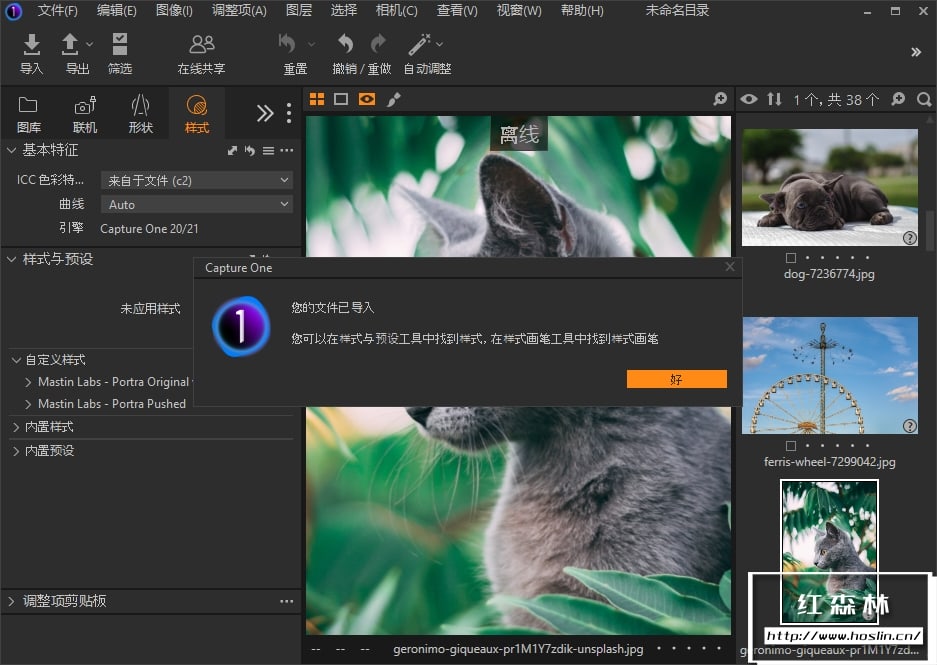Tick the color tag box under dog-7236774.jpg
Screen dimensions: 937x665
[x=791, y=258]
